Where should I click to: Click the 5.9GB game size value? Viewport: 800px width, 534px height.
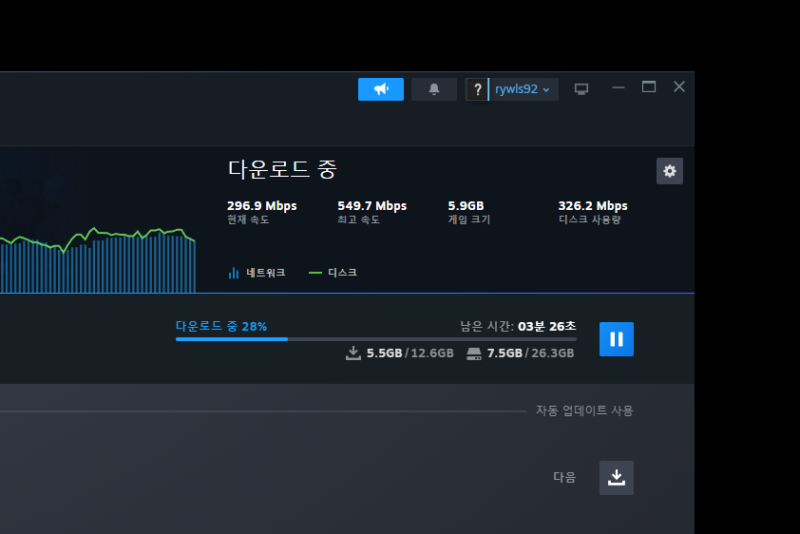[x=466, y=206]
